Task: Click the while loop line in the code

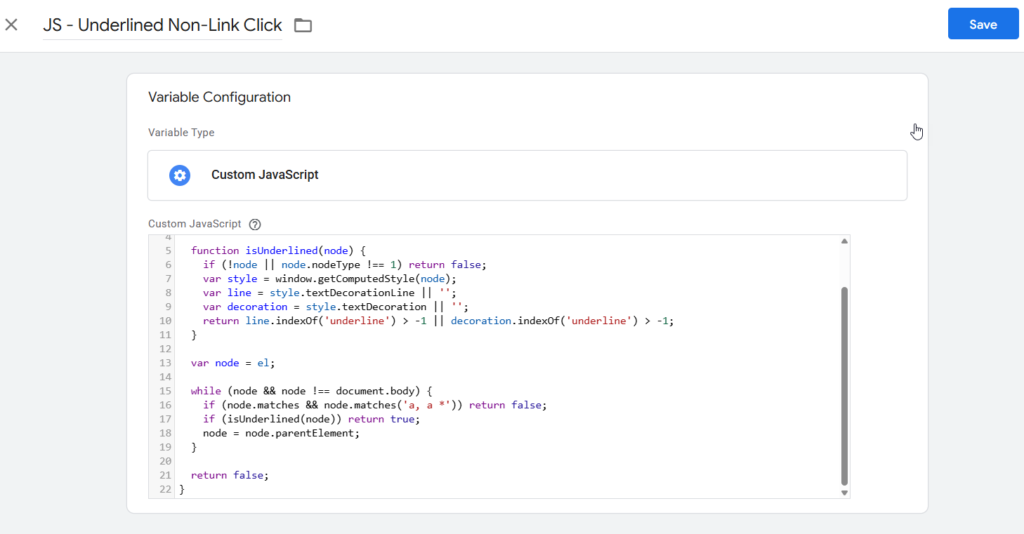Action: [311, 391]
